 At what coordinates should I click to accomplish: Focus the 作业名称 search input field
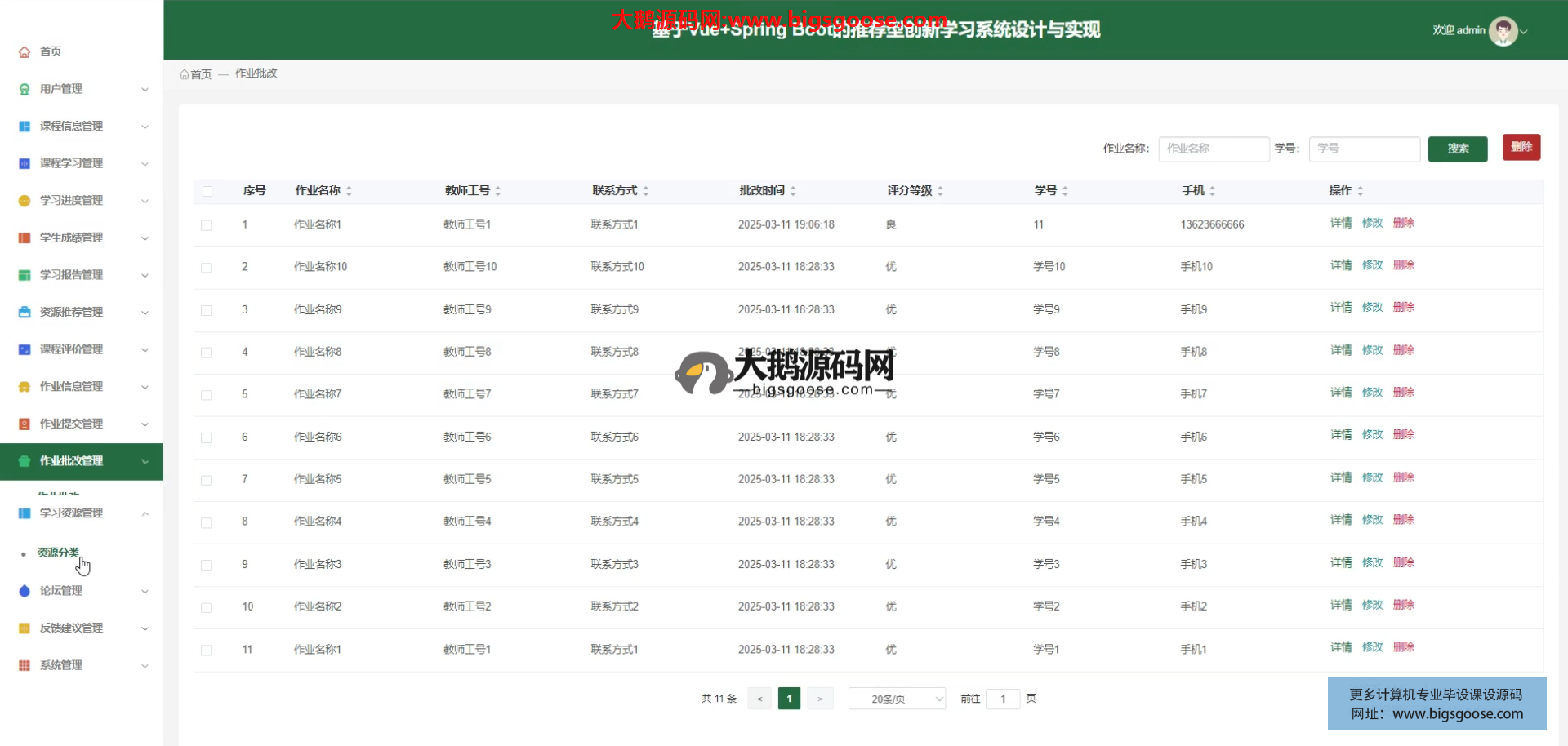point(1214,149)
